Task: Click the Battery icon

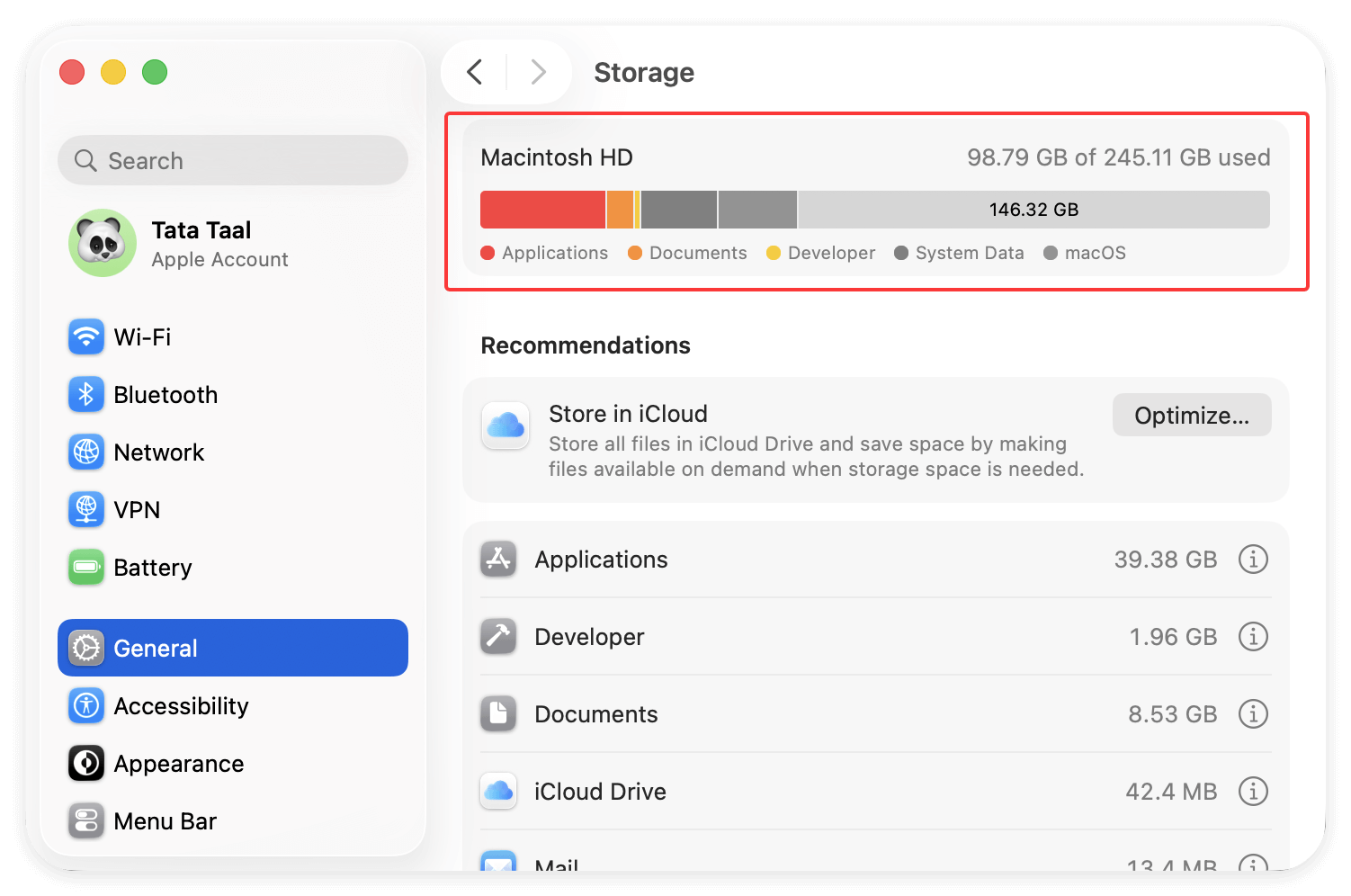Action: [85, 567]
